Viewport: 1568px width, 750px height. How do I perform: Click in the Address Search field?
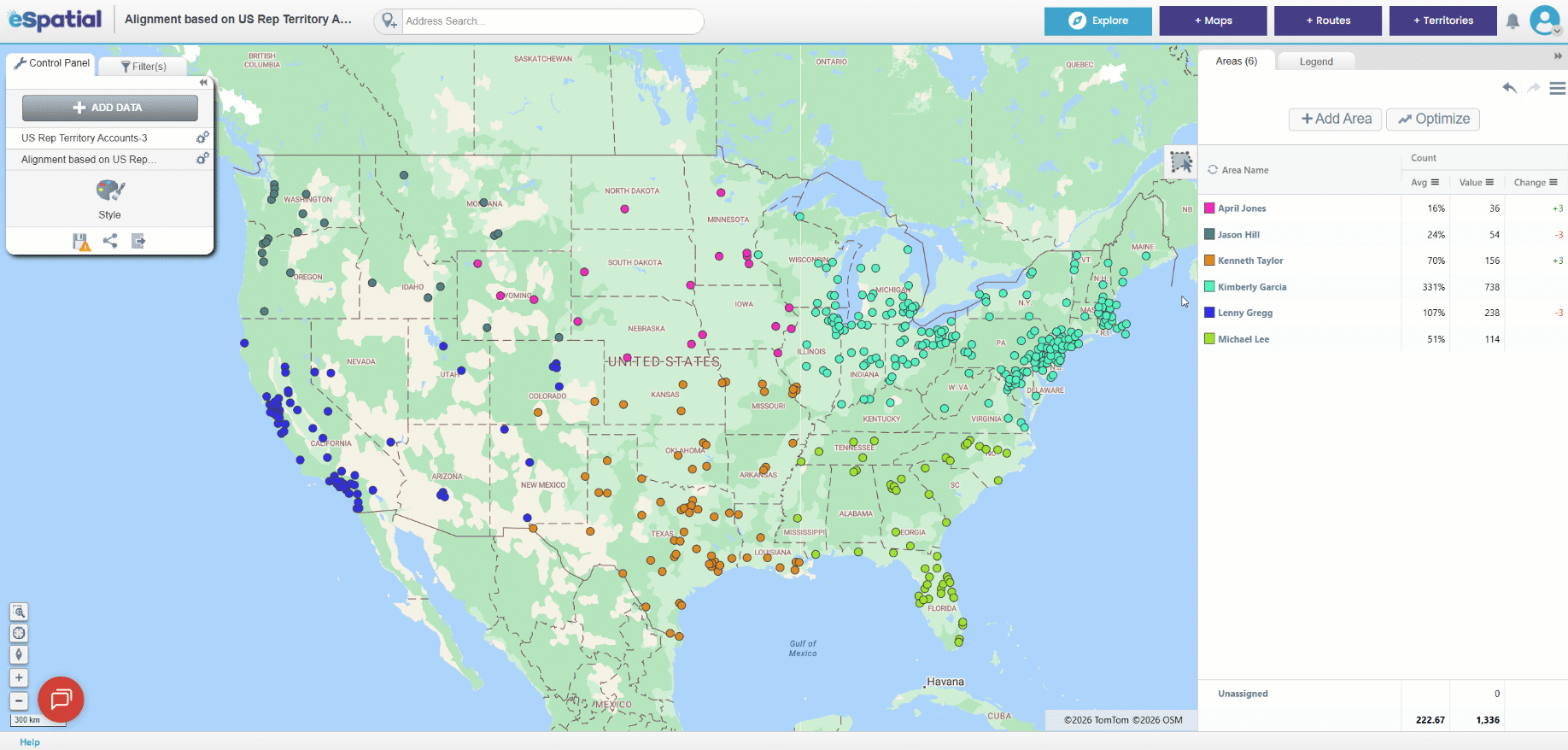coord(551,21)
